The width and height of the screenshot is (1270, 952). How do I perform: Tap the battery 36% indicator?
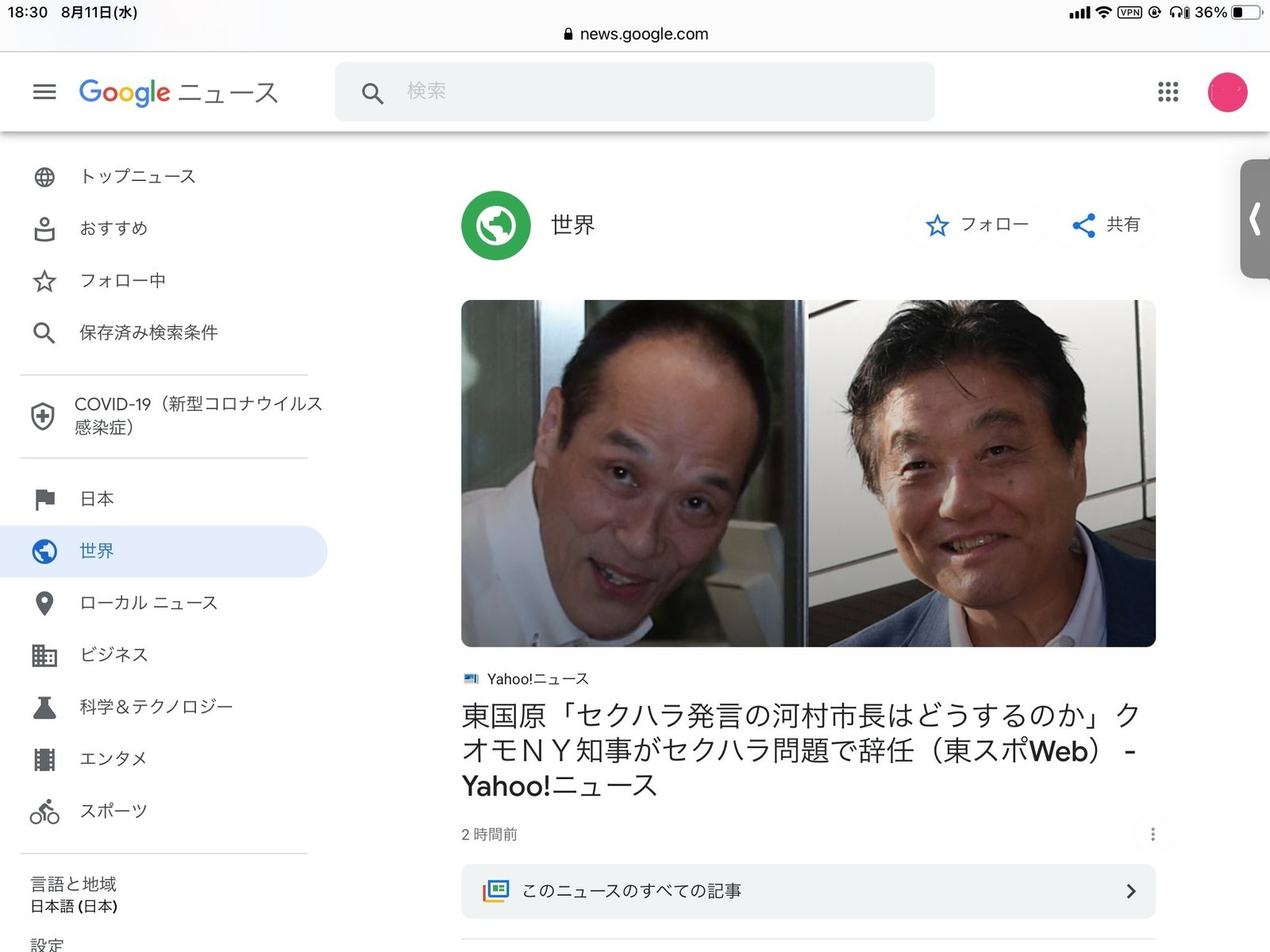tap(1229, 13)
